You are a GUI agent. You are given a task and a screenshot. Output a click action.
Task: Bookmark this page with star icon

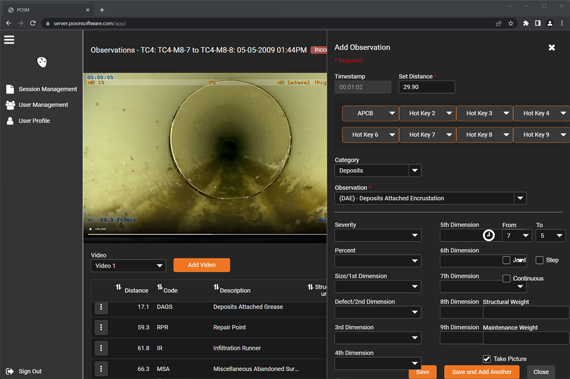click(511, 23)
